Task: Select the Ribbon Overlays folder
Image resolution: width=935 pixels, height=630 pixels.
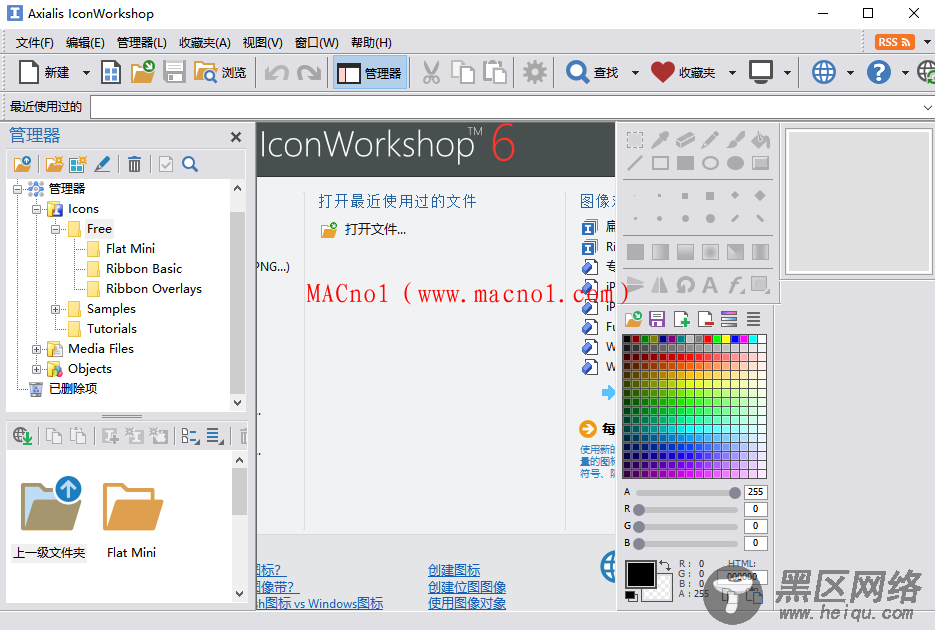Action: [154, 289]
